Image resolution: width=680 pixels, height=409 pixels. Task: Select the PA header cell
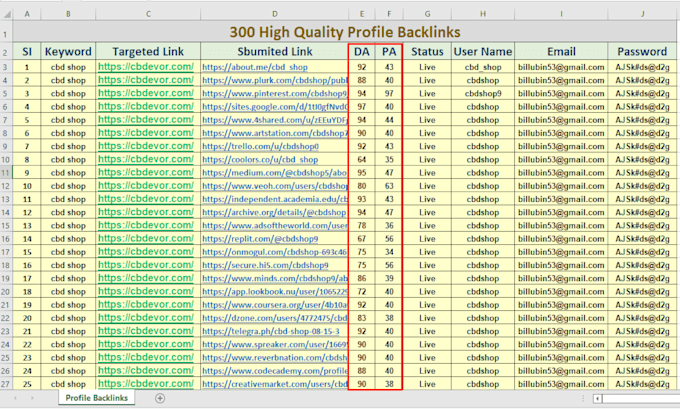tap(389, 52)
